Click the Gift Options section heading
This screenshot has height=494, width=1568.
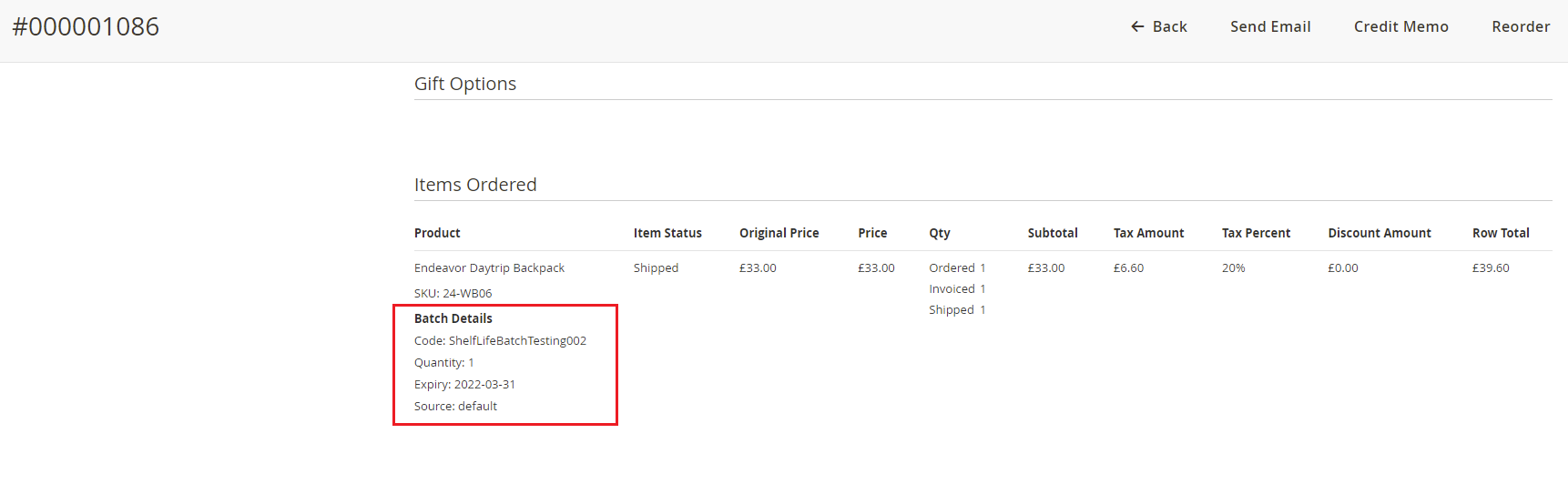[464, 84]
